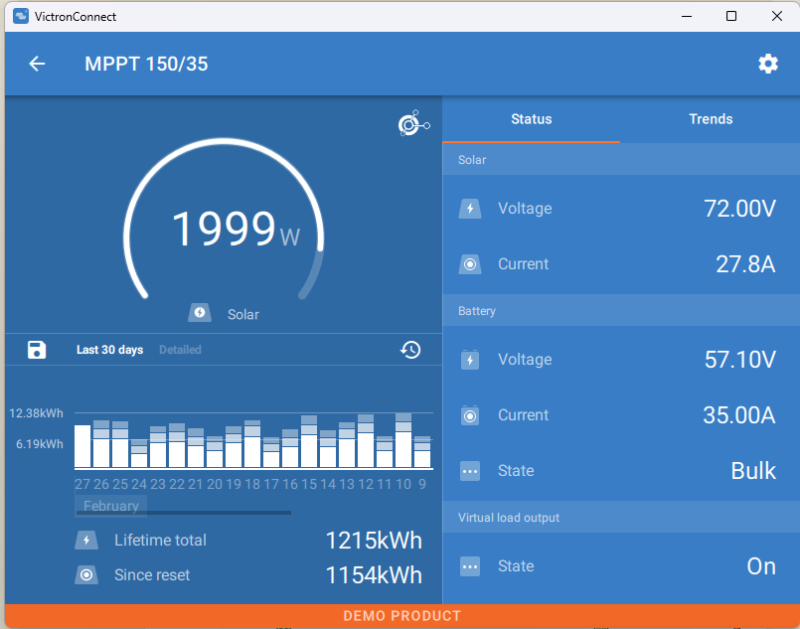Viewport: 800px width, 629px height.
Task: Select the Virtual load output section header
Action: 621,518
